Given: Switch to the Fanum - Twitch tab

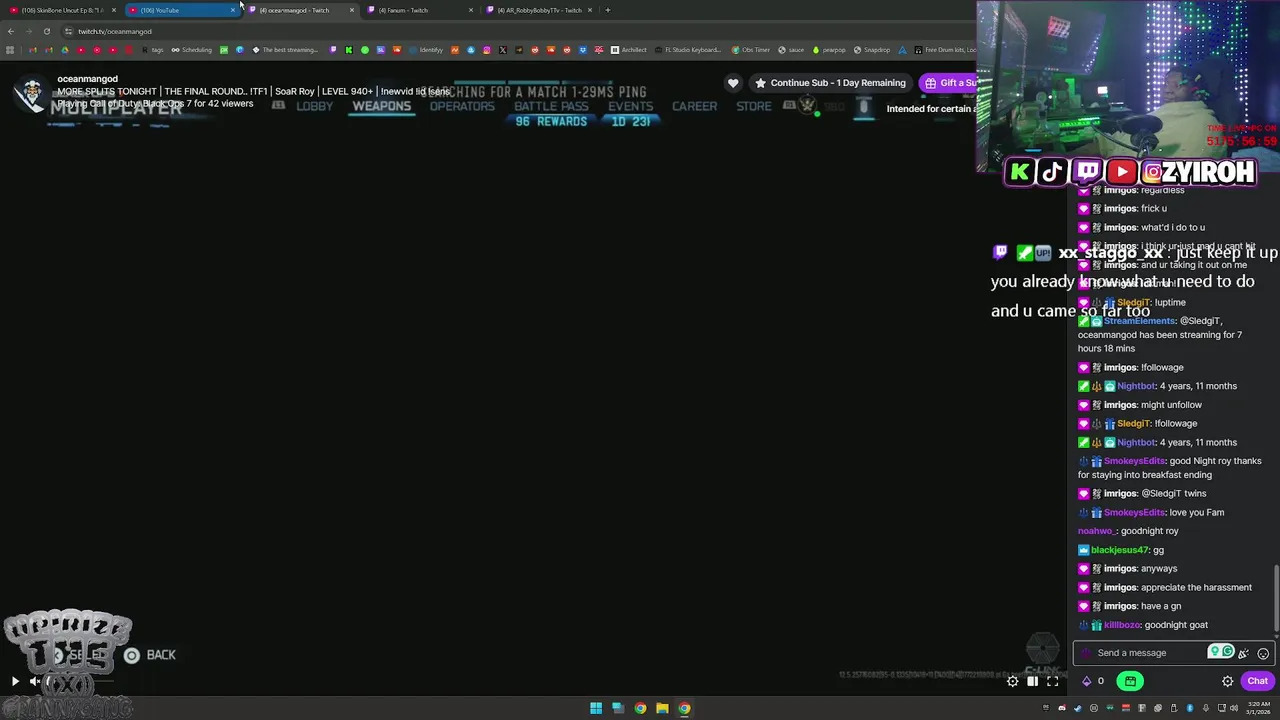Looking at the screenshot, I should tap(418, 10).
